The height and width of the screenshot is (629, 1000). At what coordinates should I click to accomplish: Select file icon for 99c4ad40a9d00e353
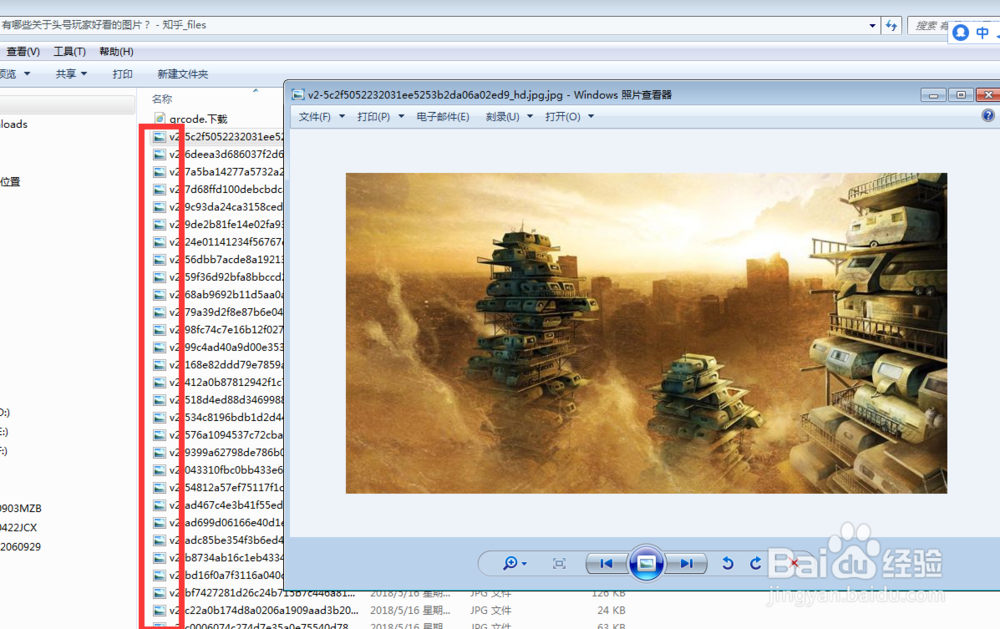tap(159, 347)
